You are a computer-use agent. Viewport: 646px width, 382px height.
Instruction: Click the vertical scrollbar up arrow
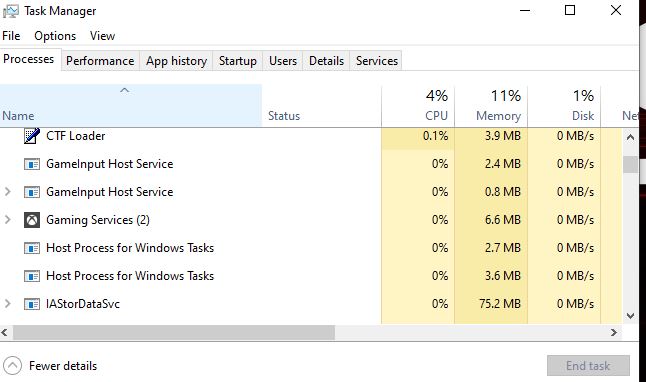tap(630, 137)
